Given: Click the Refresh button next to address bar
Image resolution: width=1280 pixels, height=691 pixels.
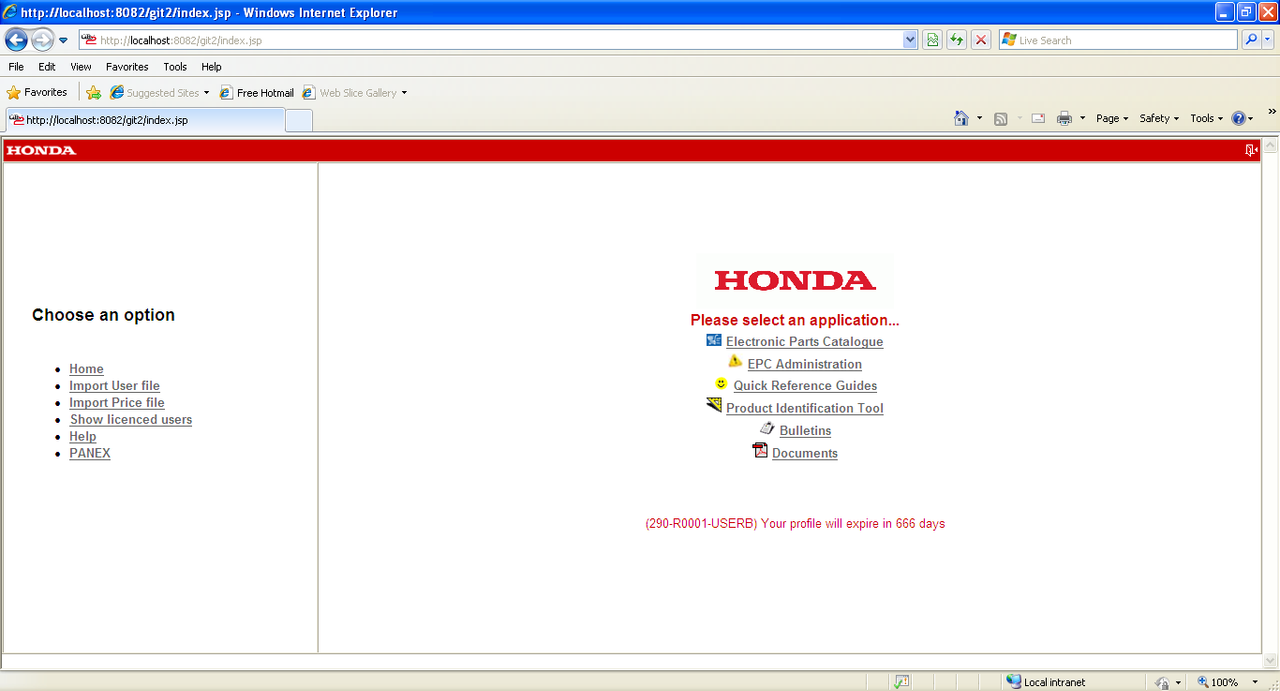Looking at the screenshot, I should tap(957, 40).
